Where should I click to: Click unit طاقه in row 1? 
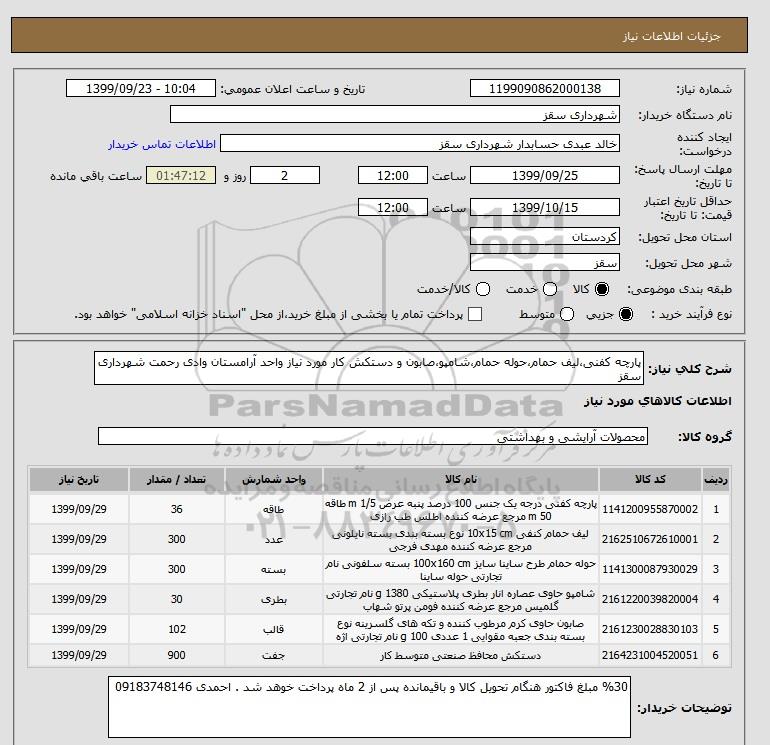(x=274, y=510)
